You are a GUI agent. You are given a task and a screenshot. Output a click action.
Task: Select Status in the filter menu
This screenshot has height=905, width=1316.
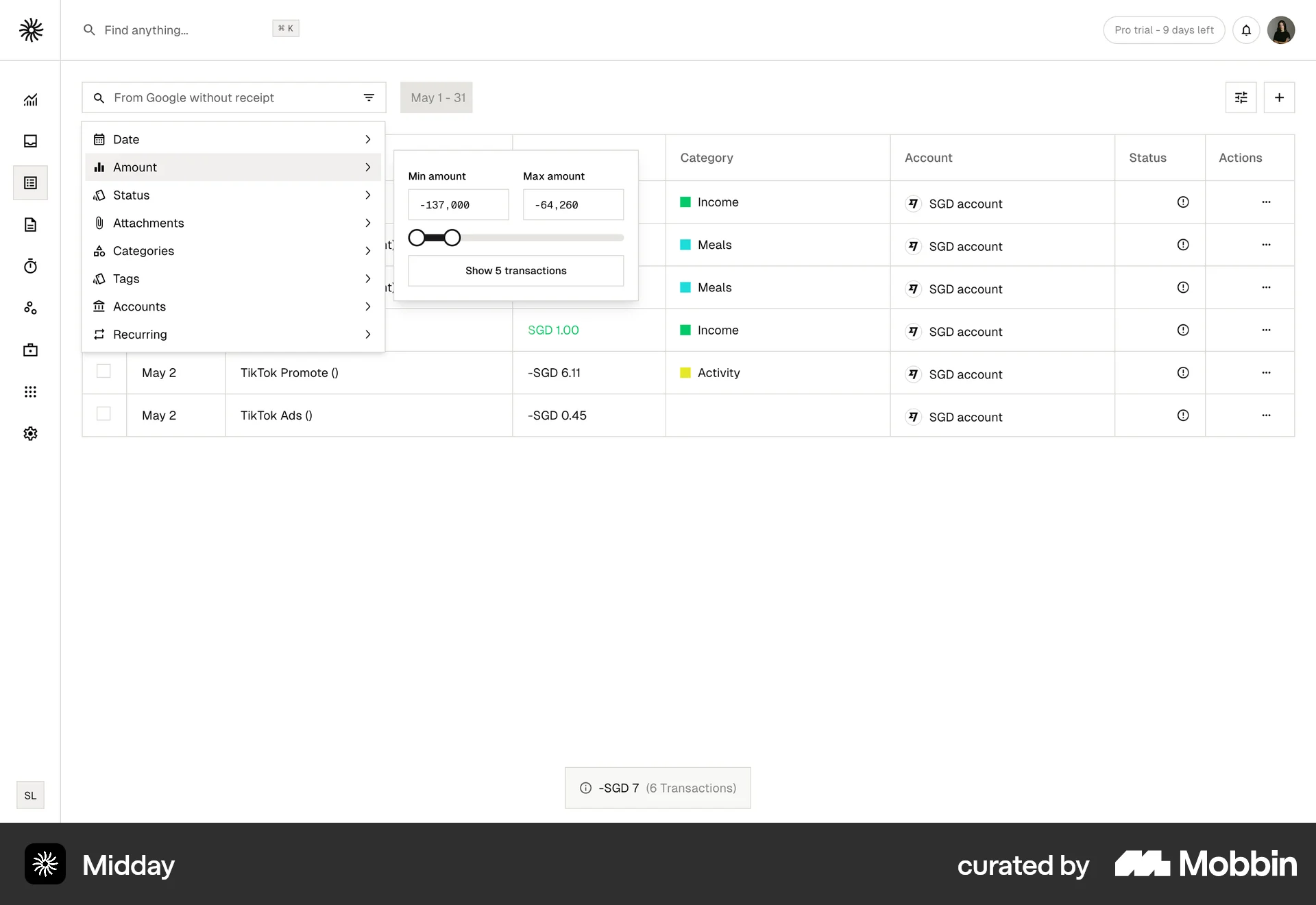pos(233,195)
